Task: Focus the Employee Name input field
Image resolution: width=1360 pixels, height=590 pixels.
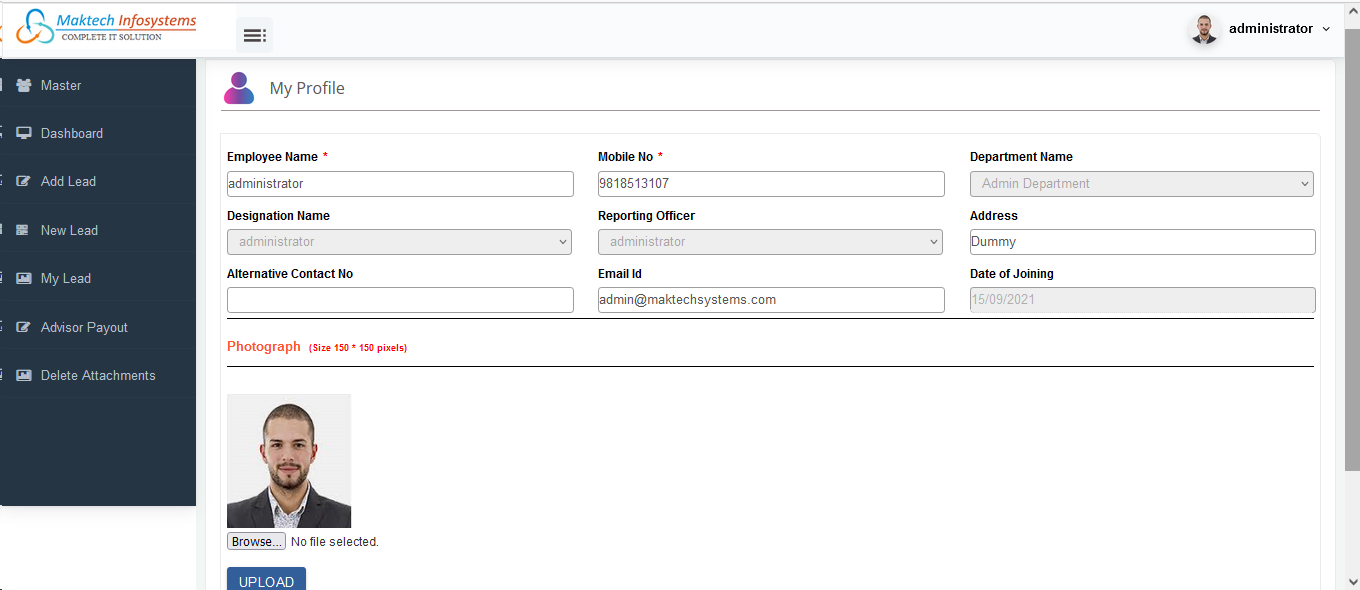Action: click(x=400, y=184)
